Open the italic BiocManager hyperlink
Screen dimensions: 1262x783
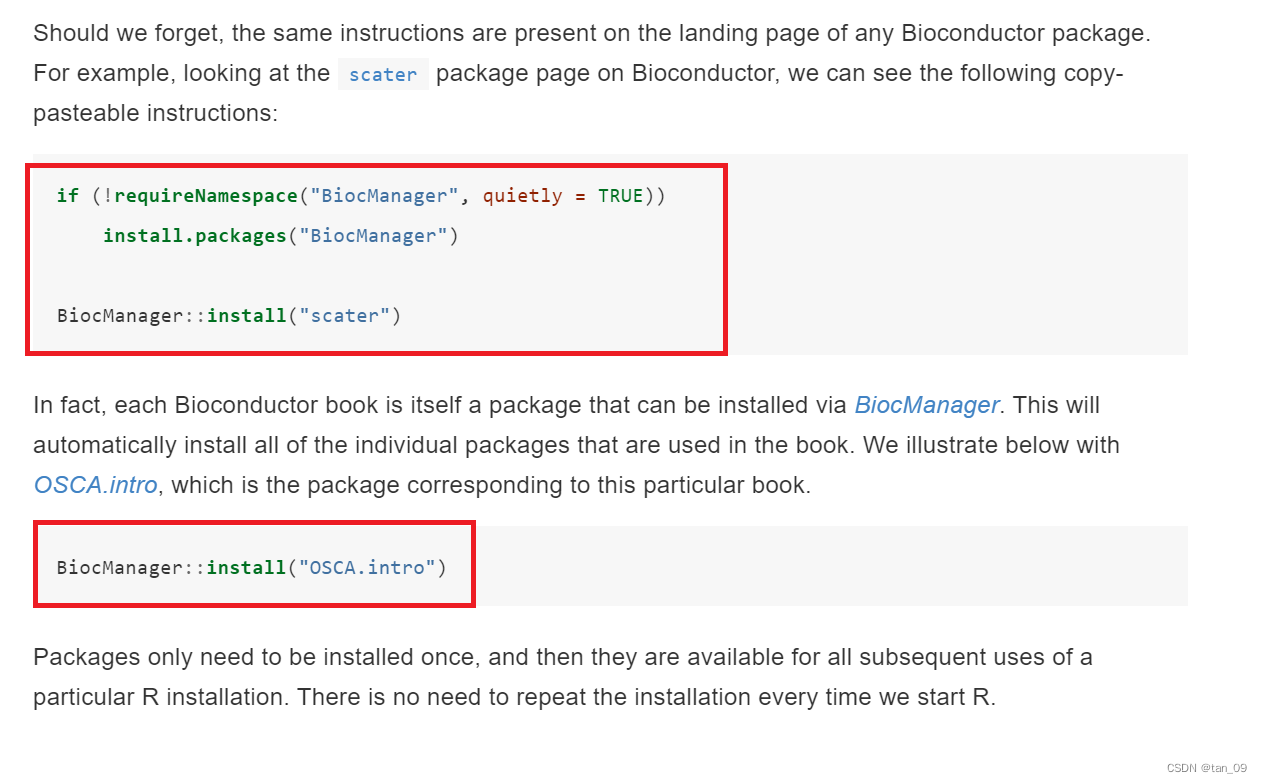coord(926,405)
